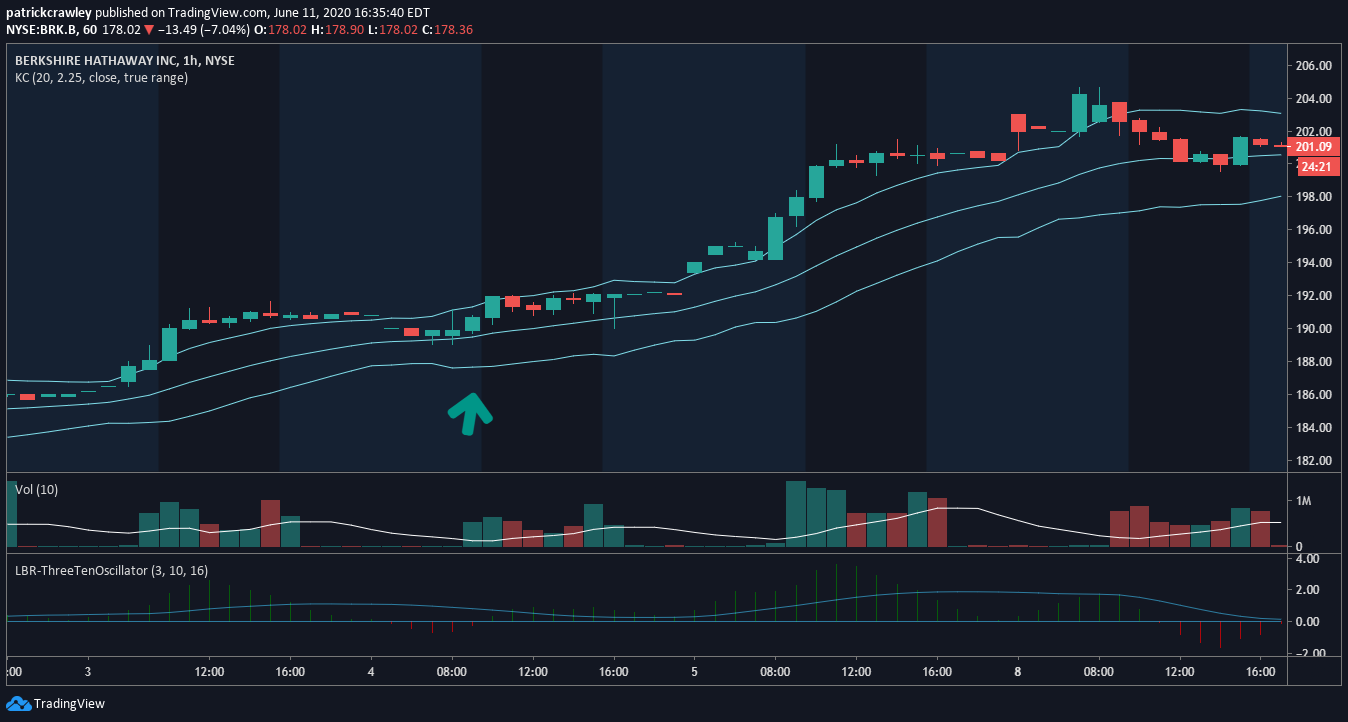1348x722 pixels.
Task: Click the 08:00 time label after day 4
Action: pyautogui.click(x=452, y=672)
